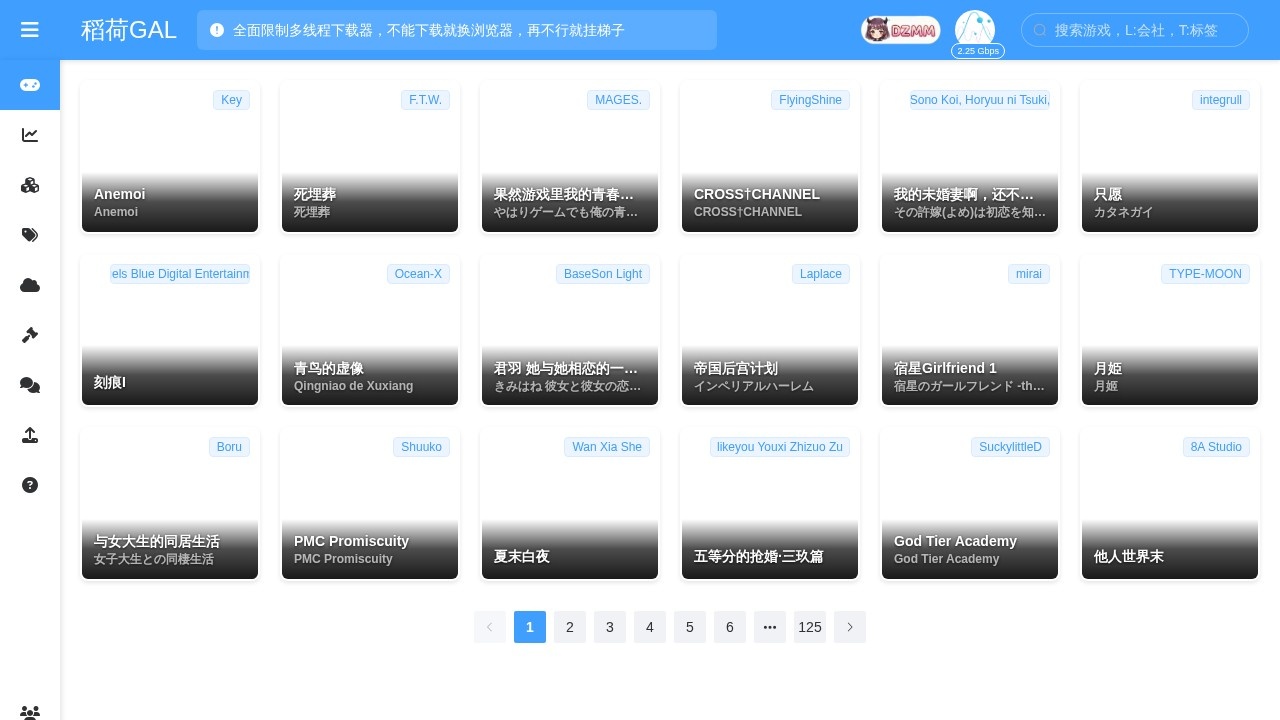Open the gavel sidebar icon
This screenshot has width=1280, height=720.
pyautogui.click(x=30, y=335)
